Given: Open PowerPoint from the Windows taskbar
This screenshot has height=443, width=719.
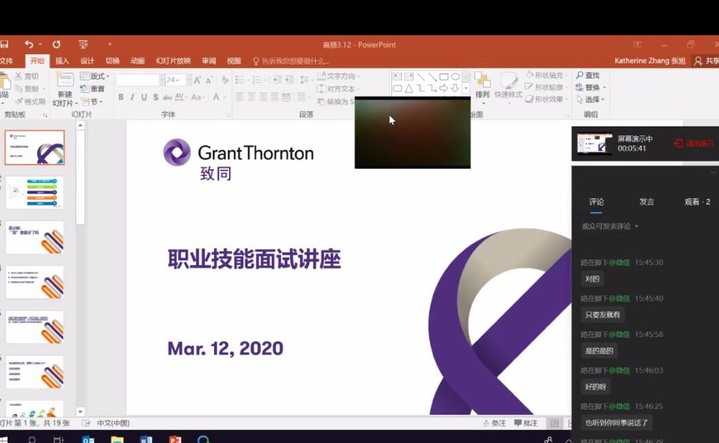Looking at the screenshot, I should click(x=175, y=438).
